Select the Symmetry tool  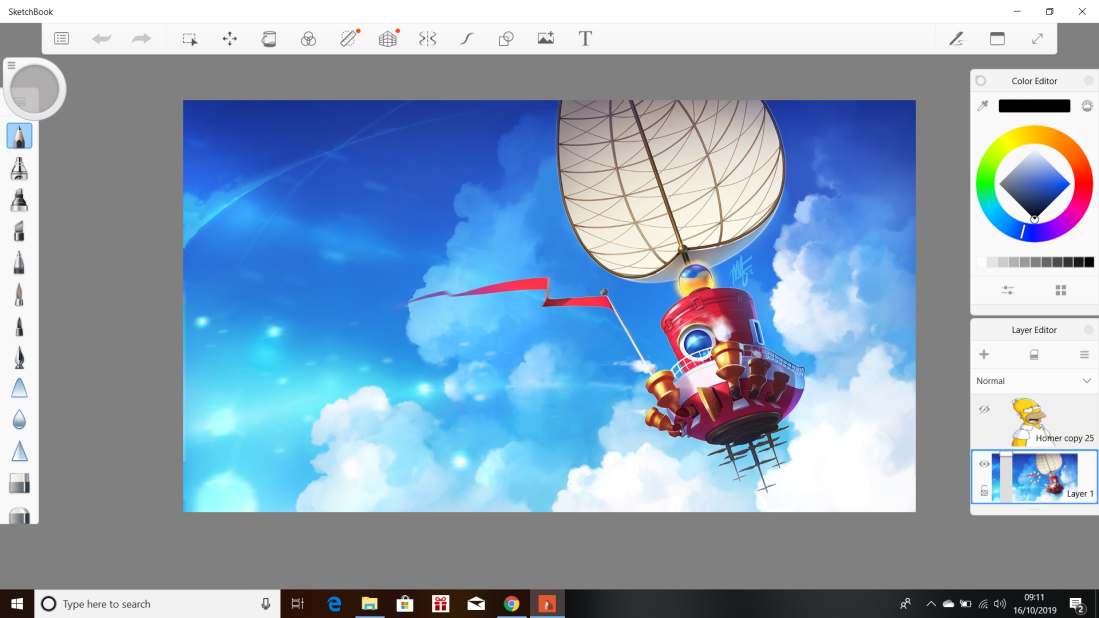coord(428,38)
